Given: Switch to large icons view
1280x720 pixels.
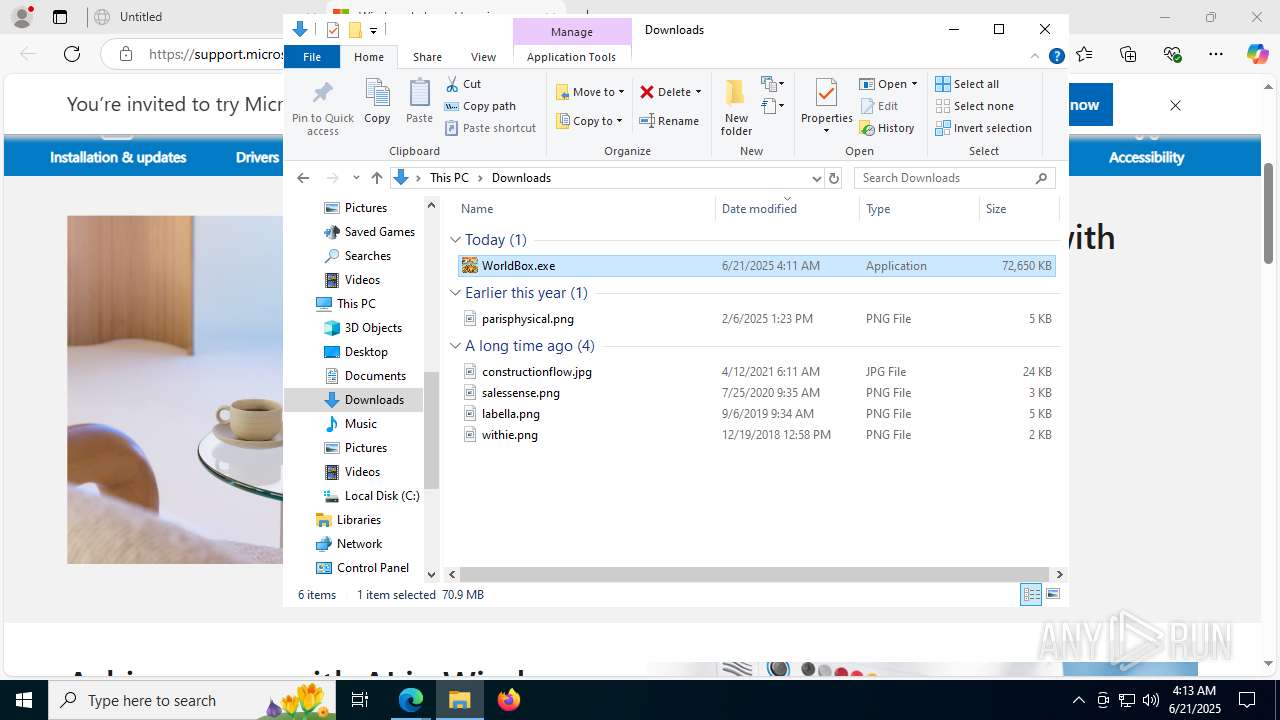Looking at the screenshot, I should click(x=1053, y=595).
